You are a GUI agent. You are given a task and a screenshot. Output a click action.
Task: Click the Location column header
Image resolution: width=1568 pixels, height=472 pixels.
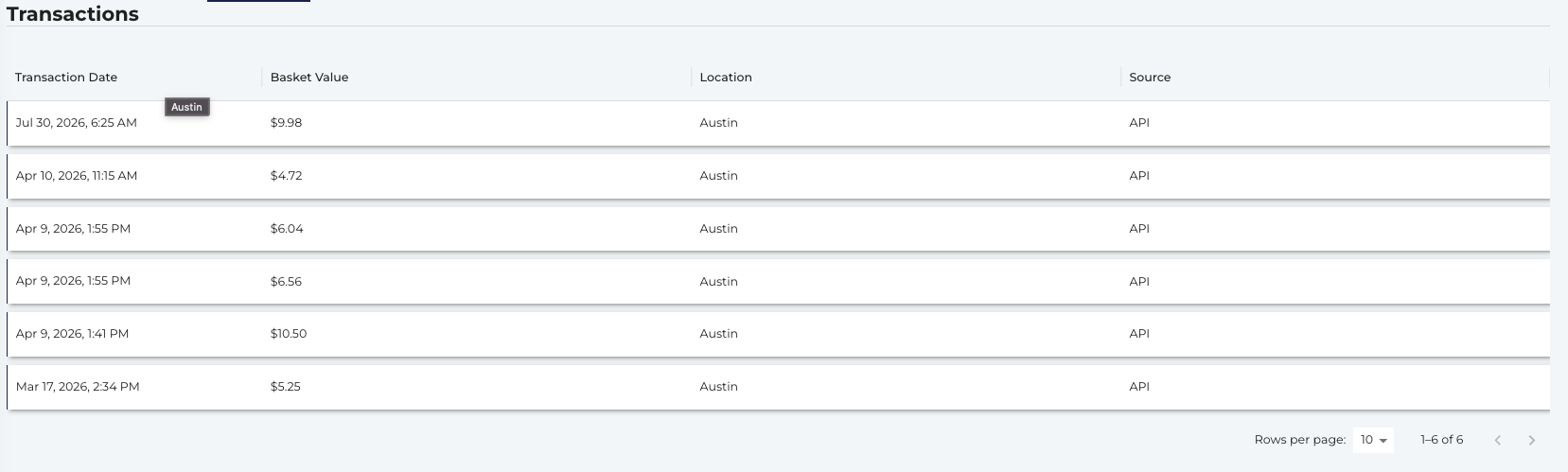(x=726, y=78)
